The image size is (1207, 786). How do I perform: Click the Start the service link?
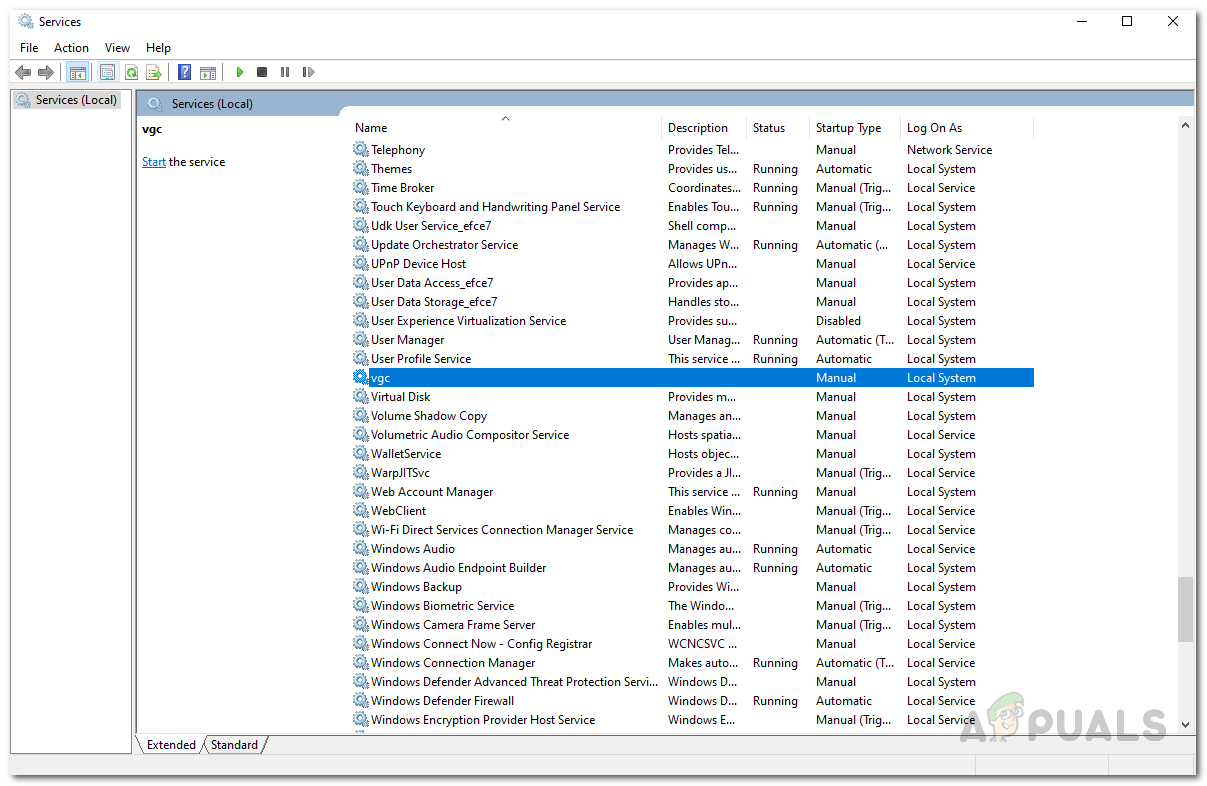tap(154, 162)
